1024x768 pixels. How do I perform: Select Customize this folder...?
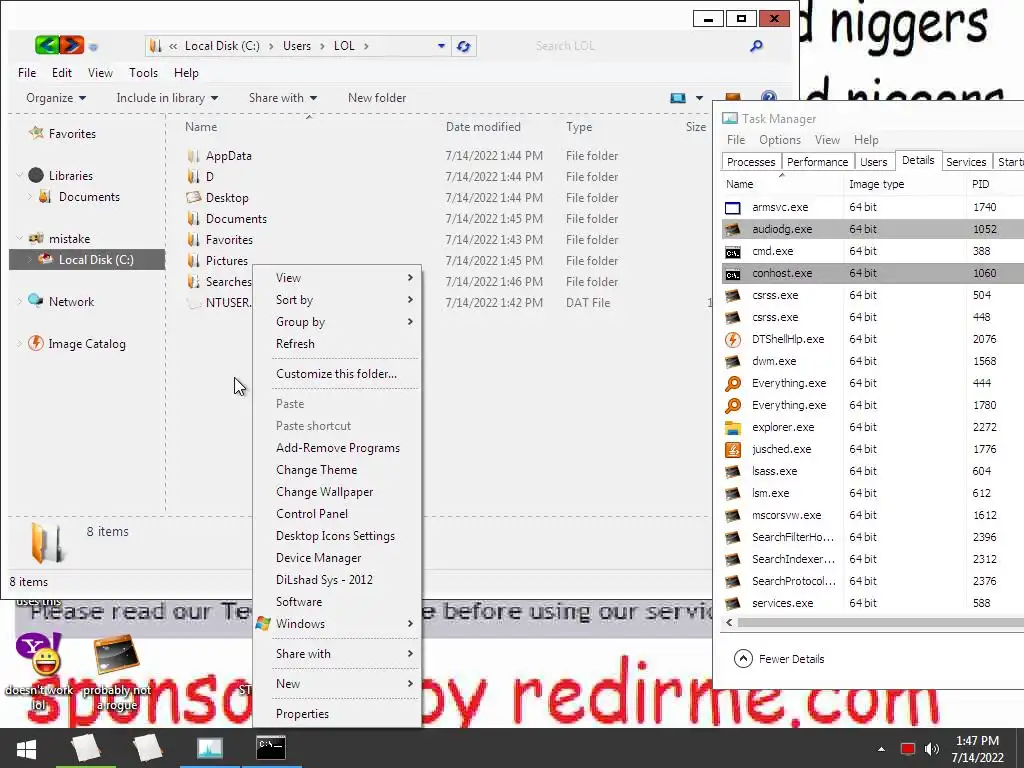point(337,374)
